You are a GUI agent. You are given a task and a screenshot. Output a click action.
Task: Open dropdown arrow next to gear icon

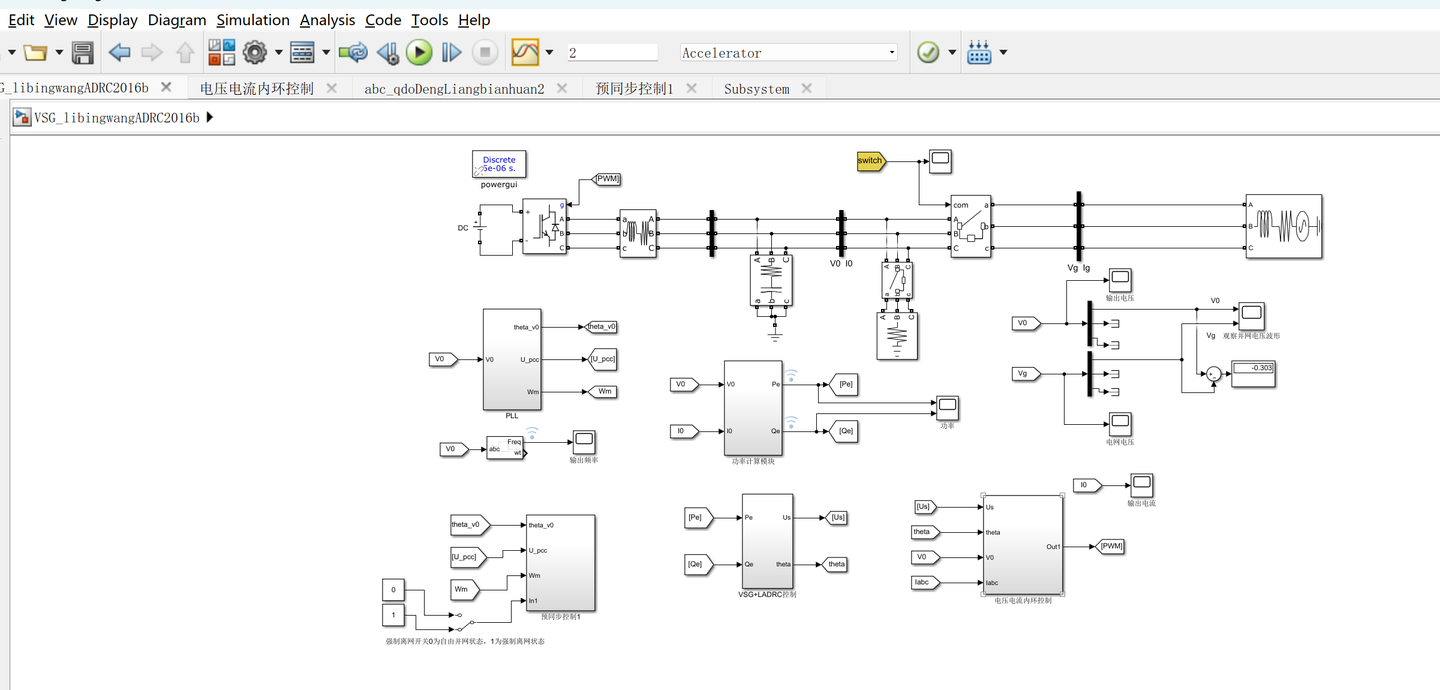tap(279, 52)
